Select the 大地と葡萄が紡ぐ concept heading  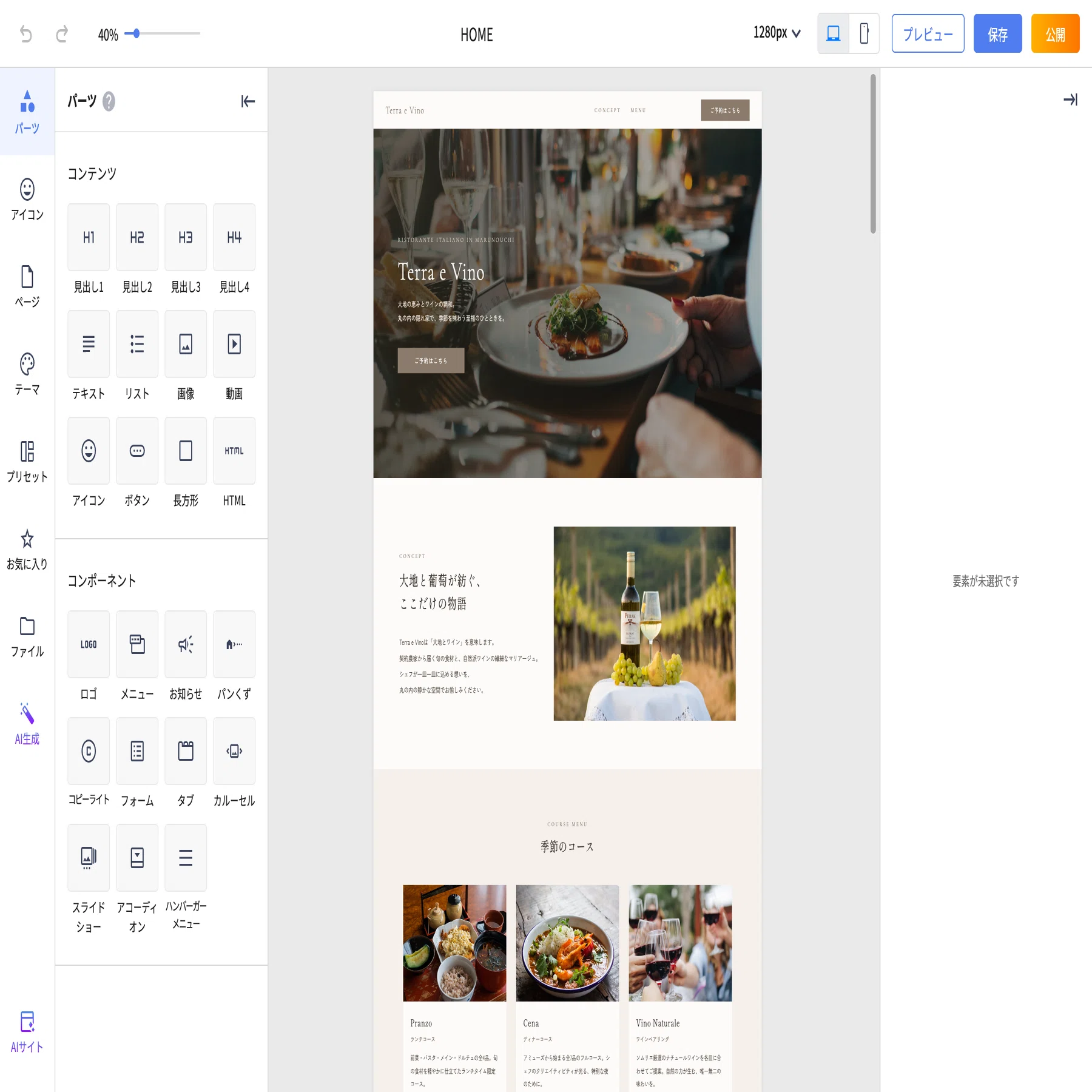[x=440, y=592]
